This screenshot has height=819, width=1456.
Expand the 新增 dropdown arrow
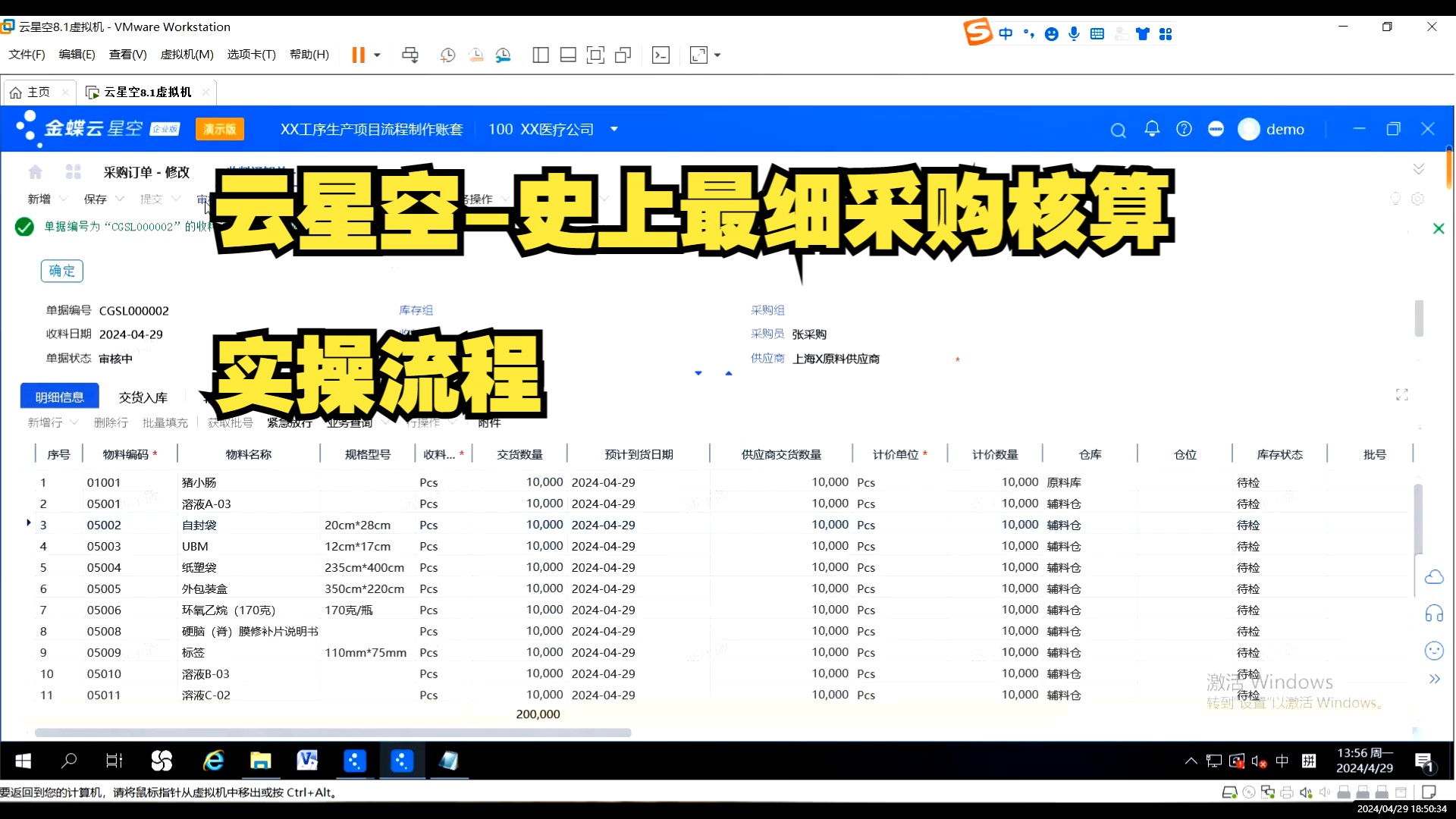point(64,199)
